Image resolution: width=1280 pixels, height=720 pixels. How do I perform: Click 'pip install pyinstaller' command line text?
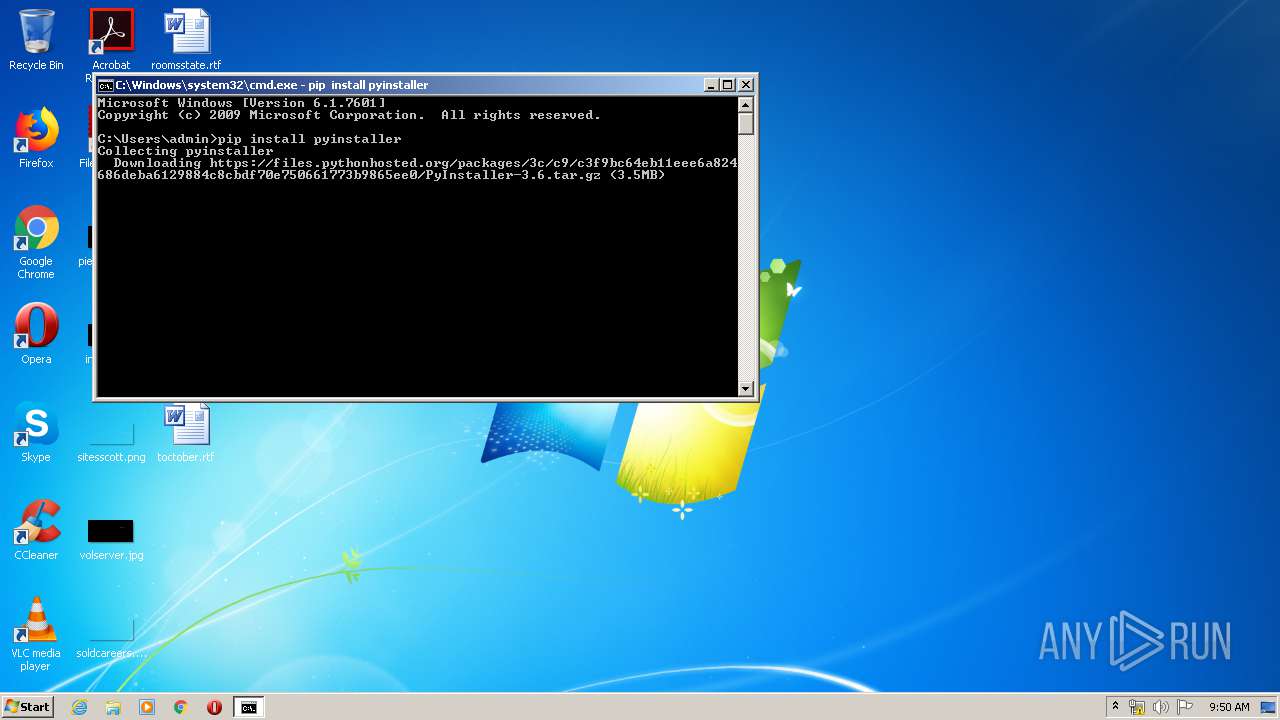pos(310,139)
